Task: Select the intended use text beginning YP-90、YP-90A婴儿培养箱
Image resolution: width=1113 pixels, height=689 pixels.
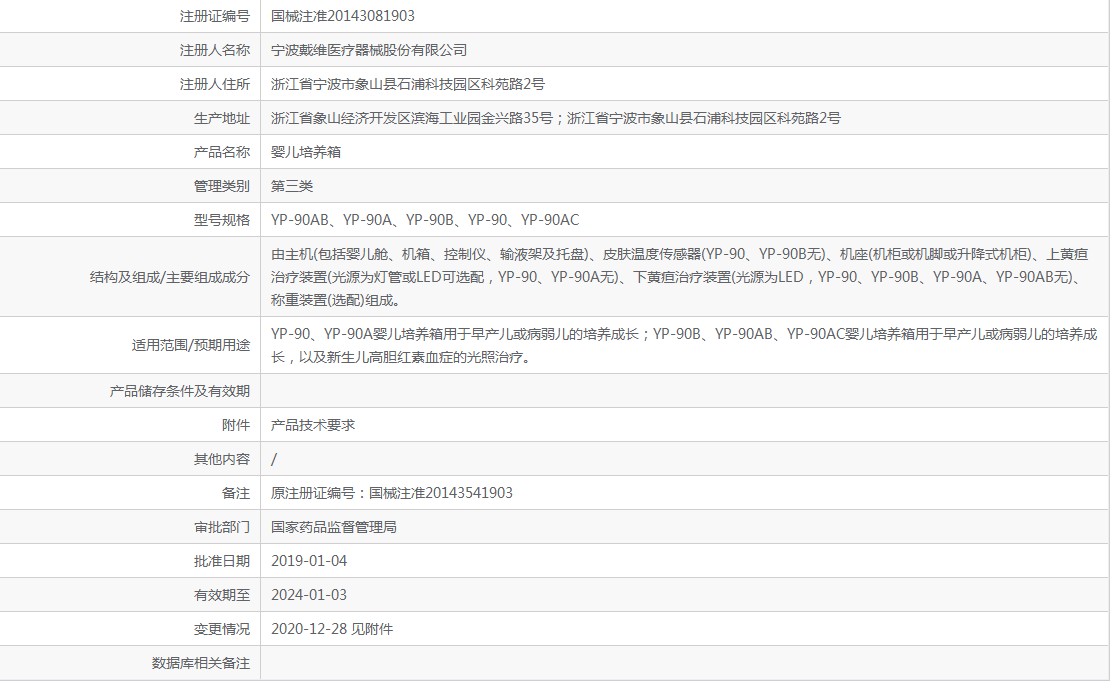Action: pyautogui.click(x=684, y=345)
